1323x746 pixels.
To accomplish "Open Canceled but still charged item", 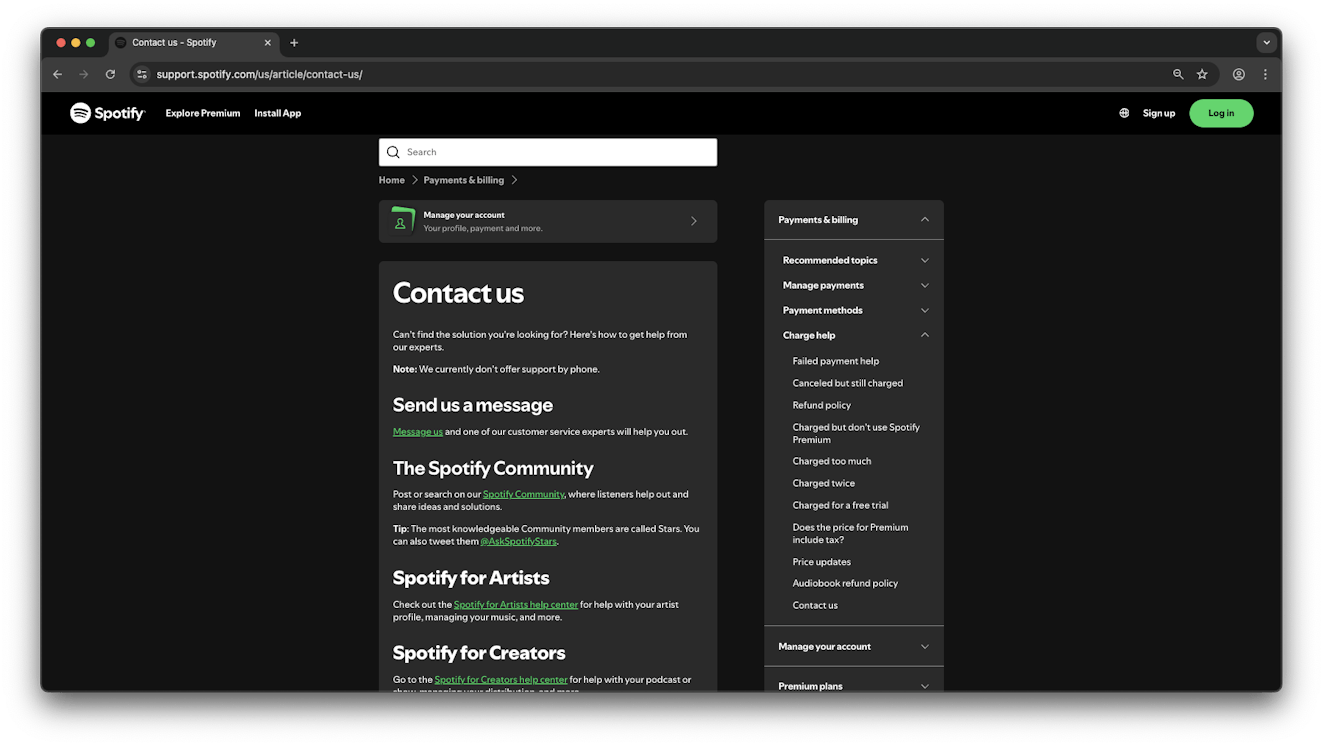I will [848, 383].
